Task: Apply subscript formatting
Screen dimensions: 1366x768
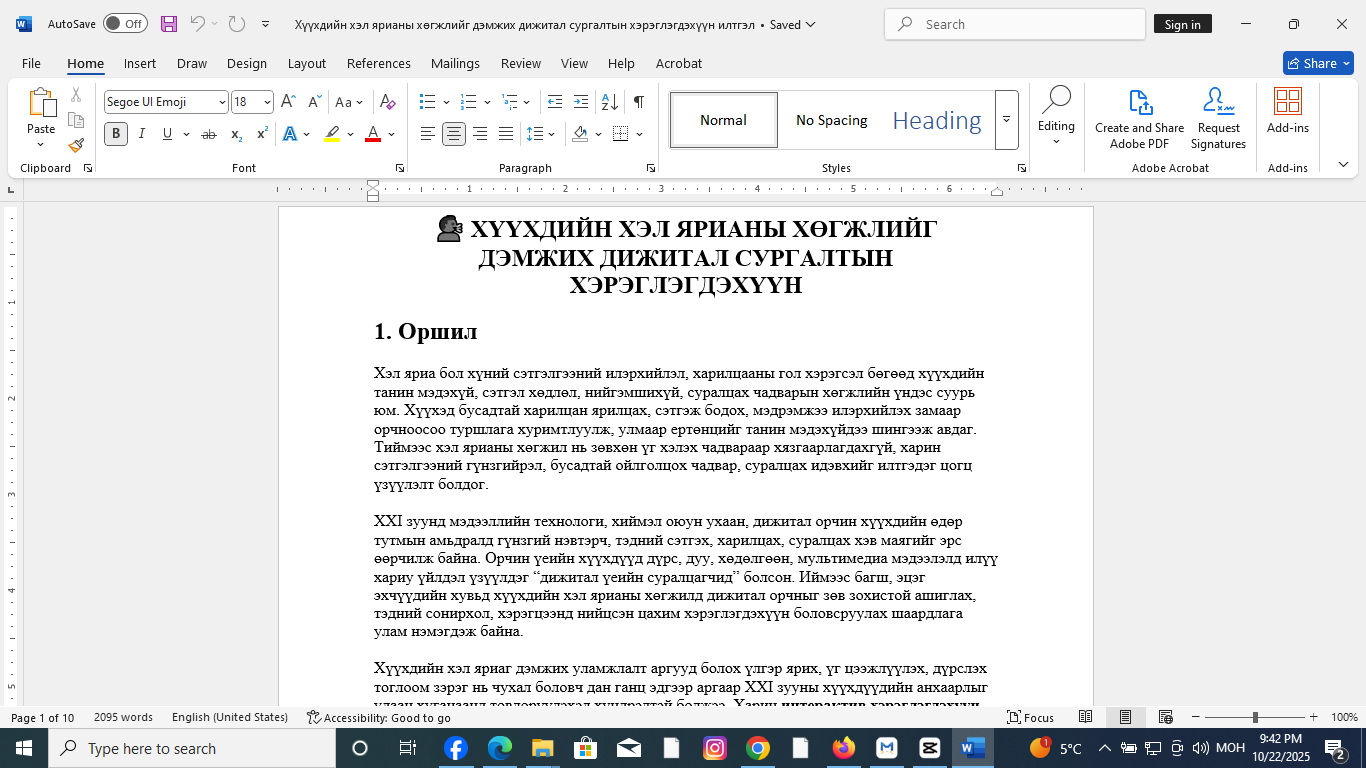Action: pos(236,133)
